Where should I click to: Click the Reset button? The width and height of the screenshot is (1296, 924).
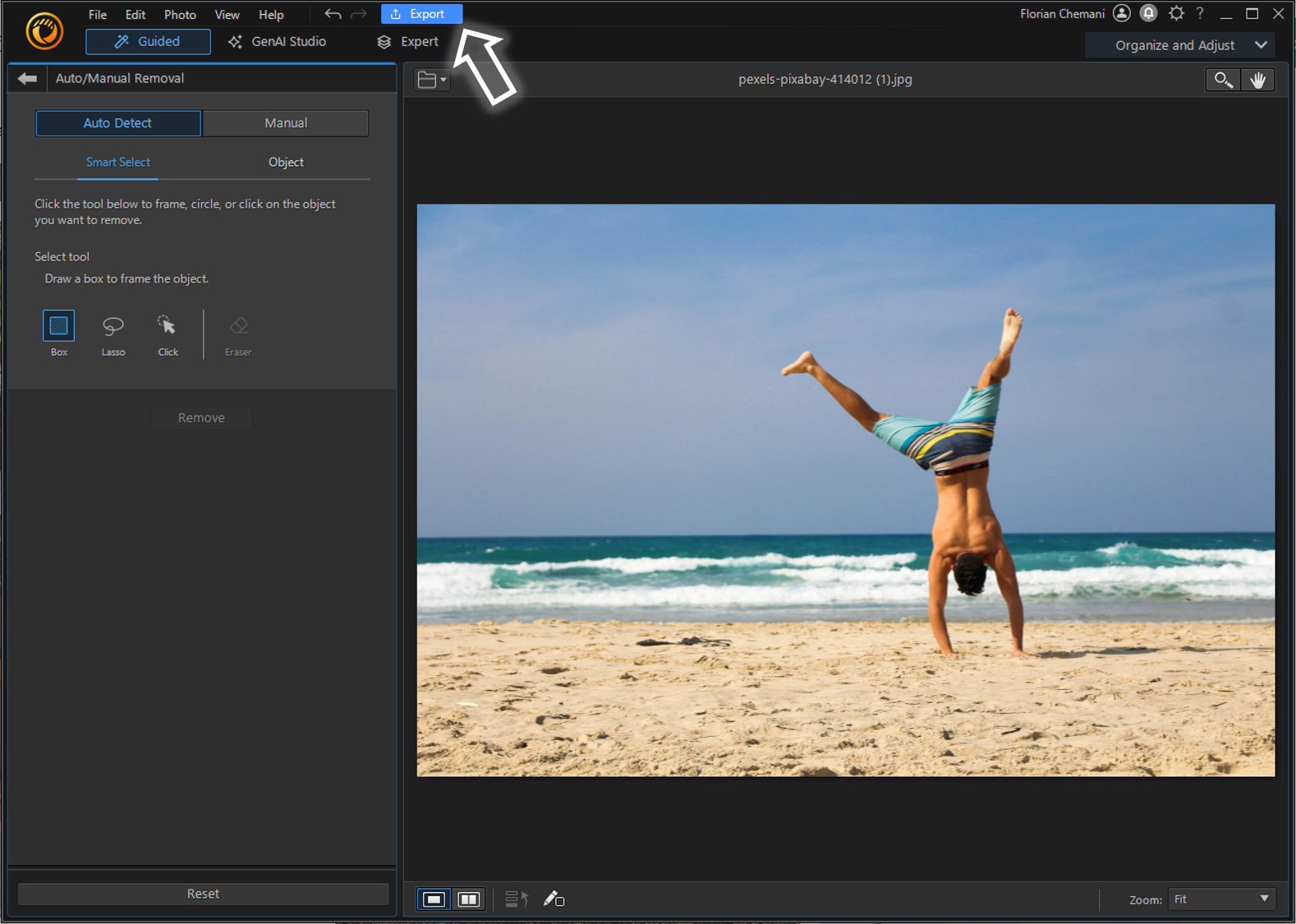point(203,894)
